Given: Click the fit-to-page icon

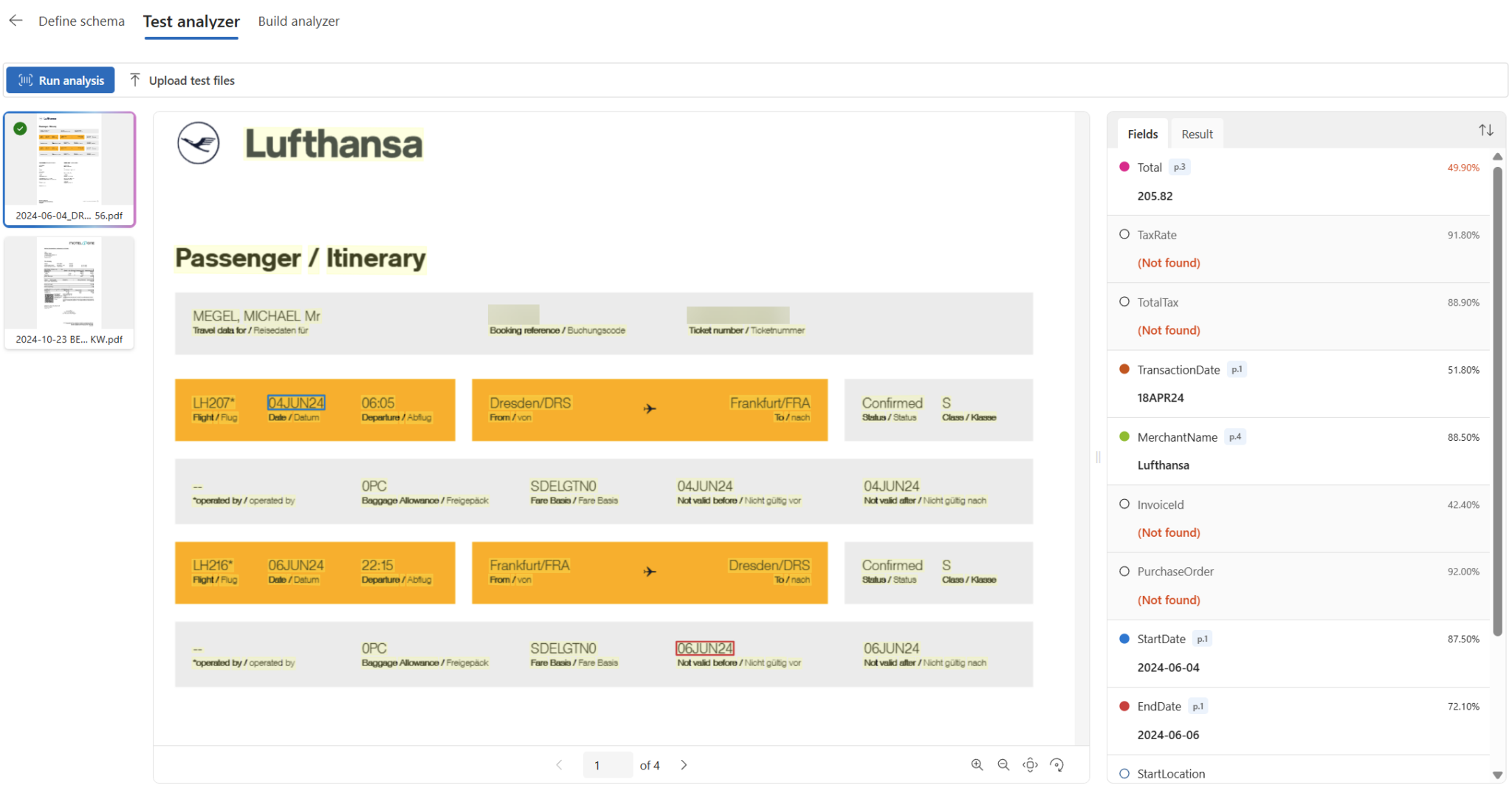Looking at the screenshot, I should coord(1030,765).
